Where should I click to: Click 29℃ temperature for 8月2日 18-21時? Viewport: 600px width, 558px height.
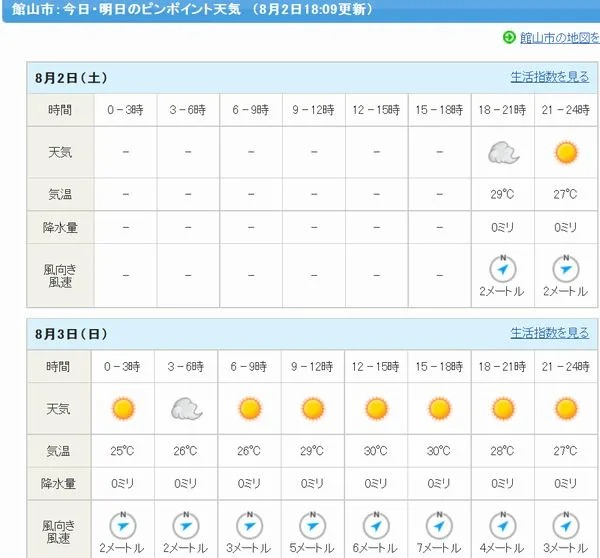coord(502,194)
